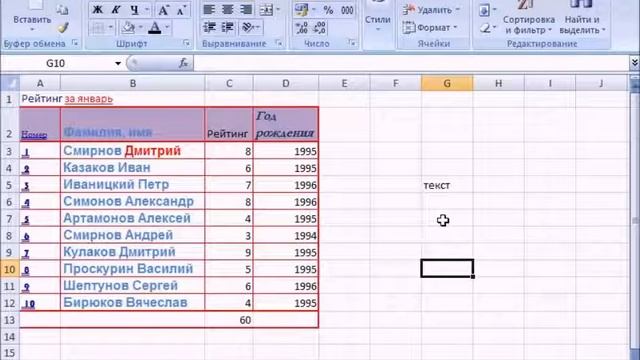This screenshot has height=360, width=640.
Task: Toggle bold formatting (Ж)
Action: 97,10
